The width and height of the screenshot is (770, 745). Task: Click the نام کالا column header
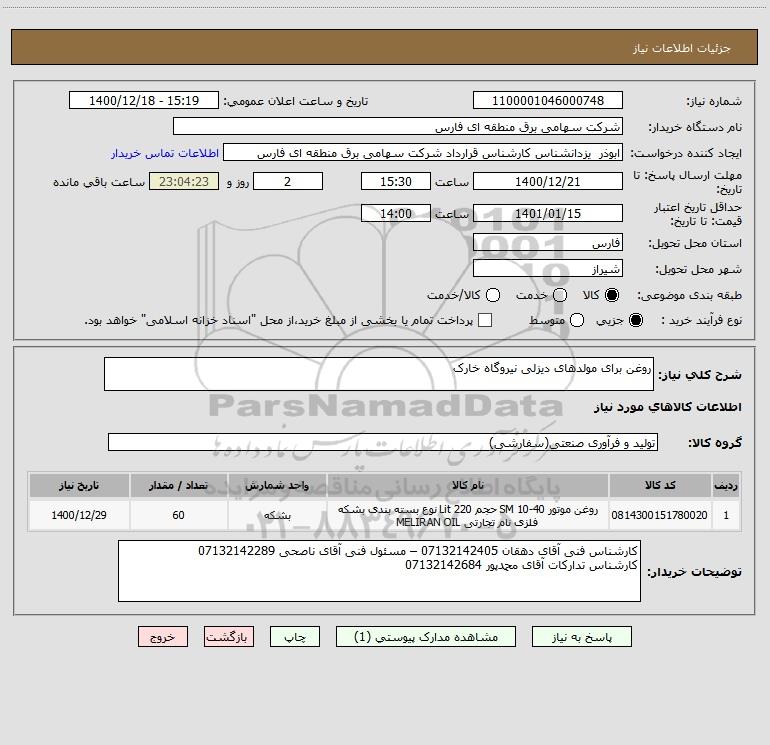468,485
